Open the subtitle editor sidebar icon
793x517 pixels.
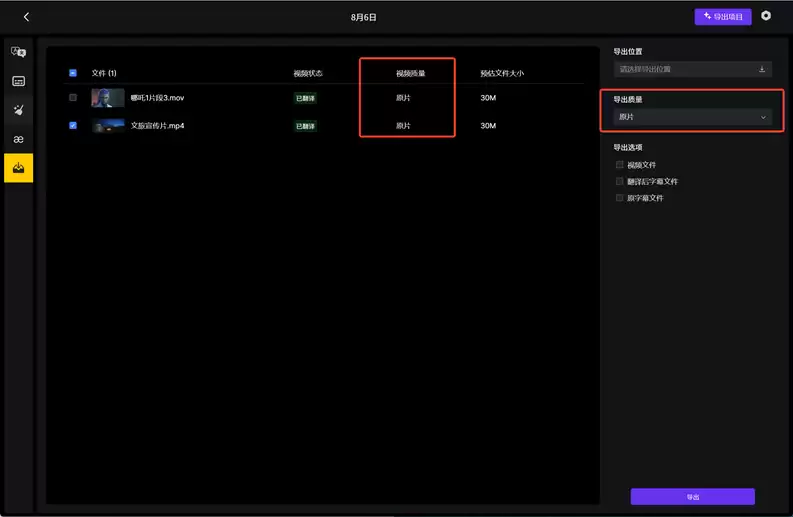pyautogui.click(x=18, y=81)
